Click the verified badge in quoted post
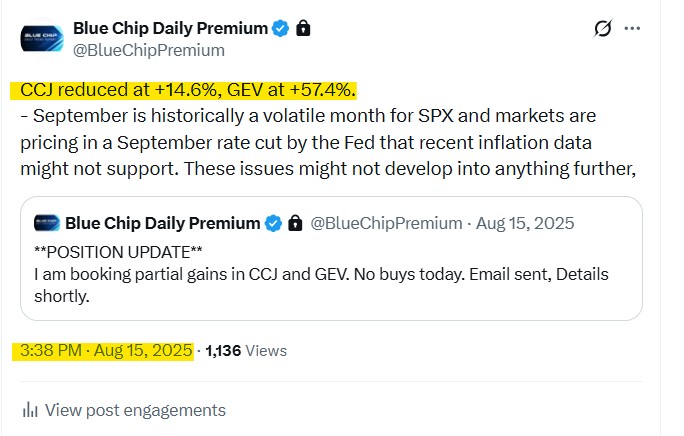Screen dimensions: 684x436 pos(273,222)
